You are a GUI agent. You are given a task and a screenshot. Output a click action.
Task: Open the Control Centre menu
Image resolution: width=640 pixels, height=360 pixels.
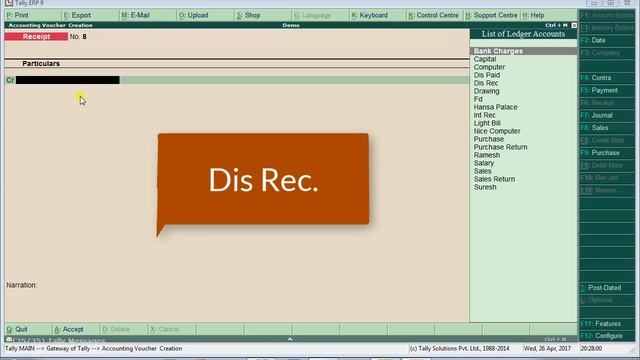[433, 15]
